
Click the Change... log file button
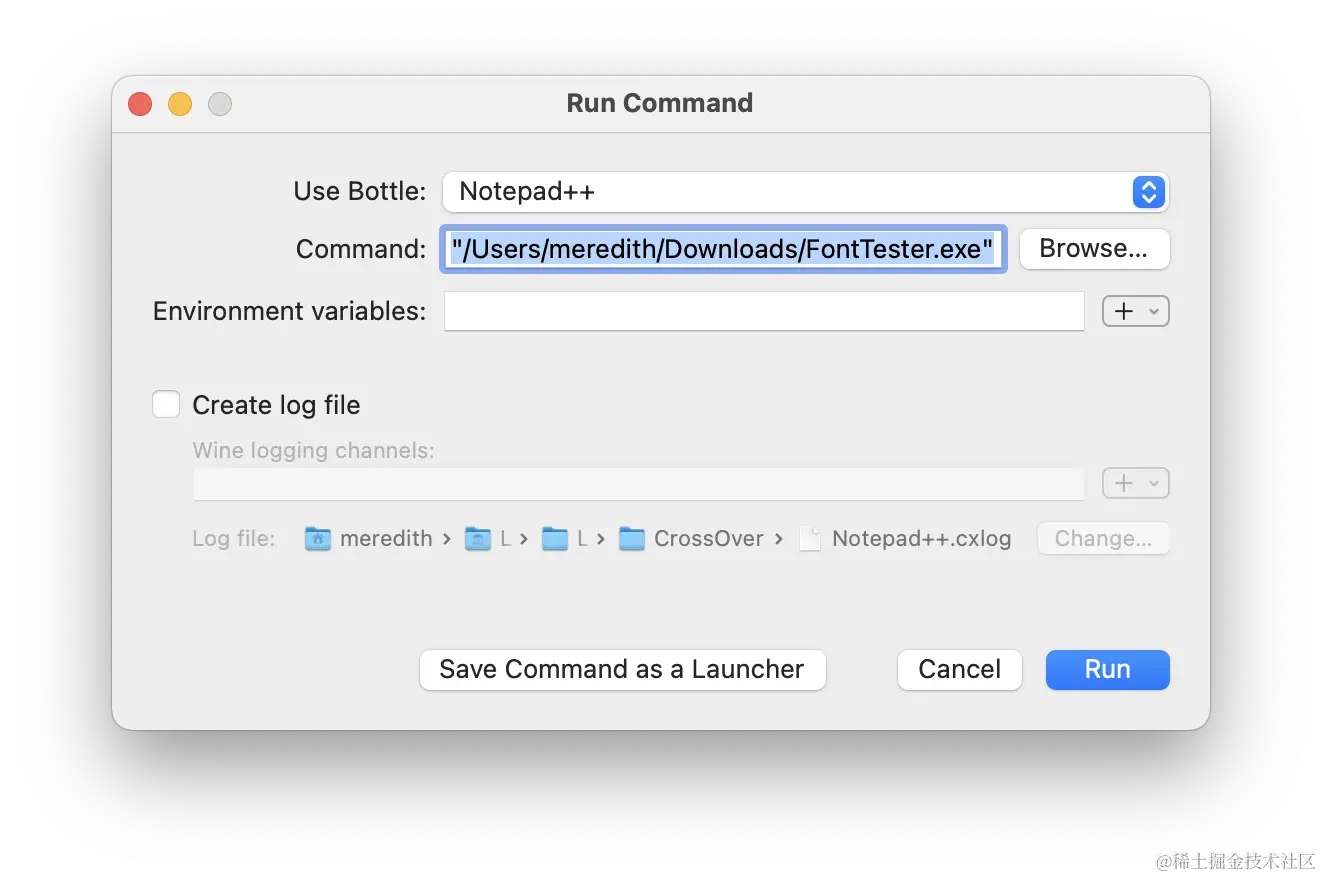click(x=1103, y=538)
